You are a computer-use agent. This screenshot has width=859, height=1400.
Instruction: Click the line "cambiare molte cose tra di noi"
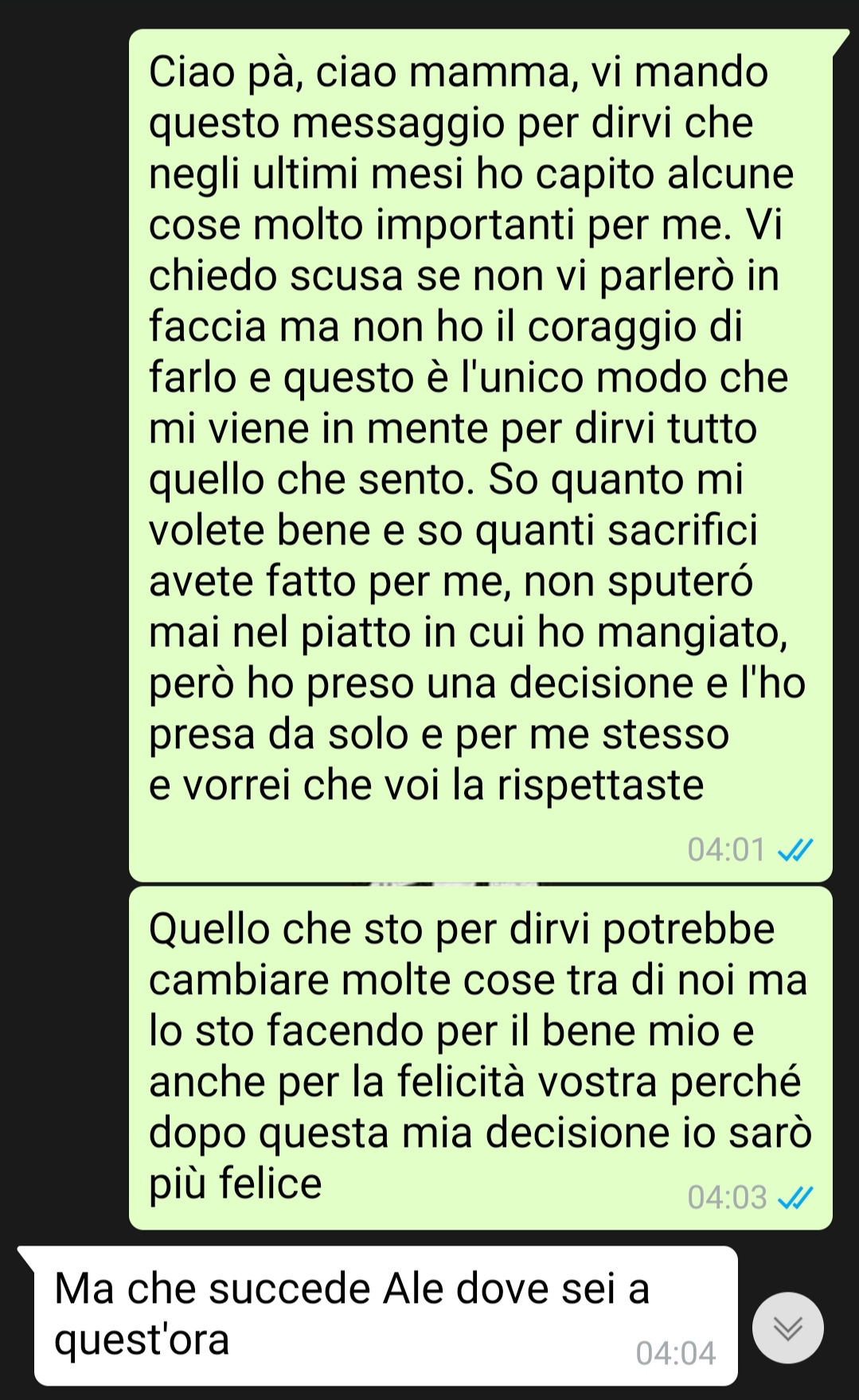[478, 980]
